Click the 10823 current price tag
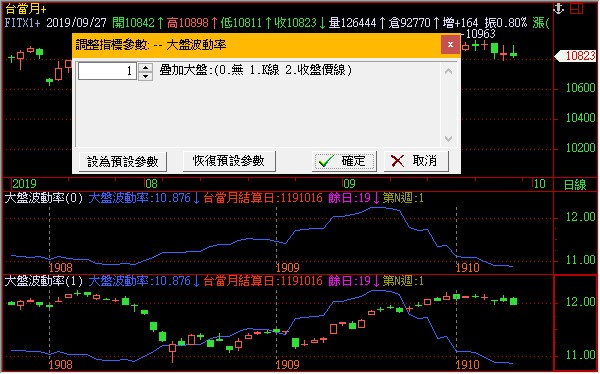Screen dimensions: 600x374 tap(576, 56)
